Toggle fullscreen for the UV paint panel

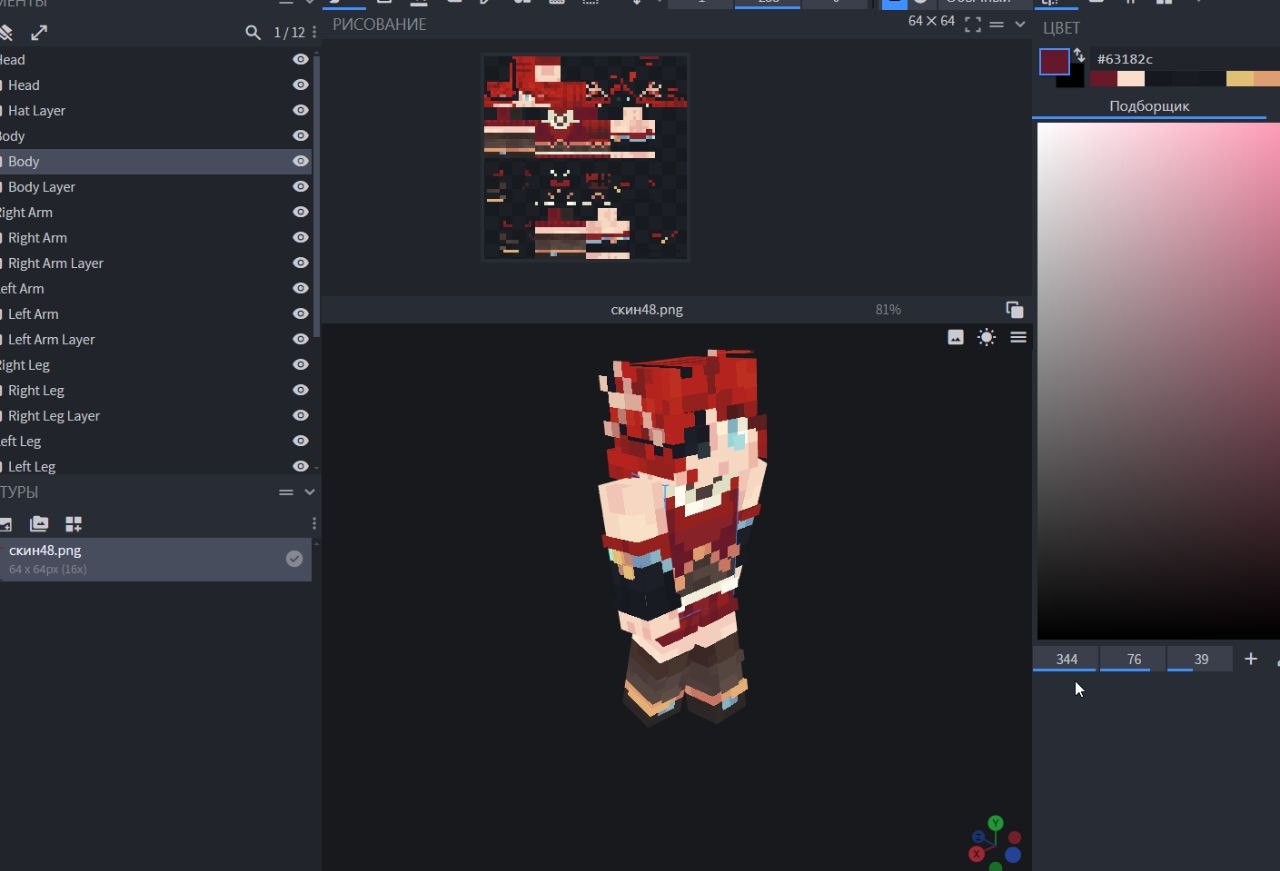point(972,25)
